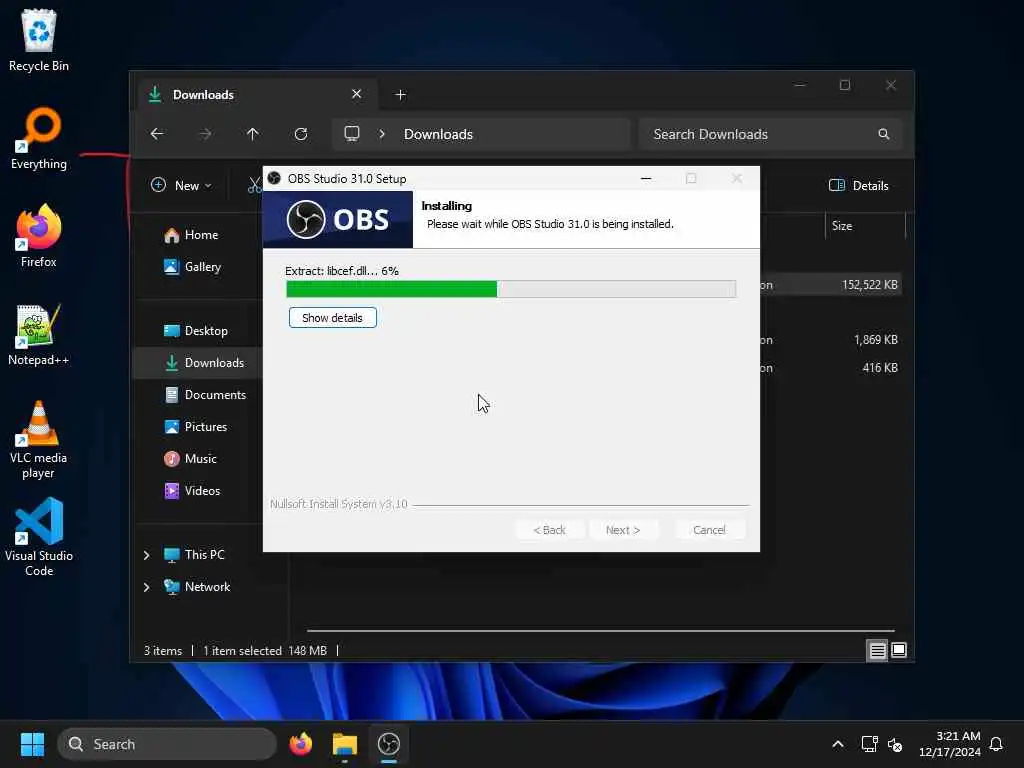
Task: Open the clock showing 3:21 AM
Action: point(950,744)
